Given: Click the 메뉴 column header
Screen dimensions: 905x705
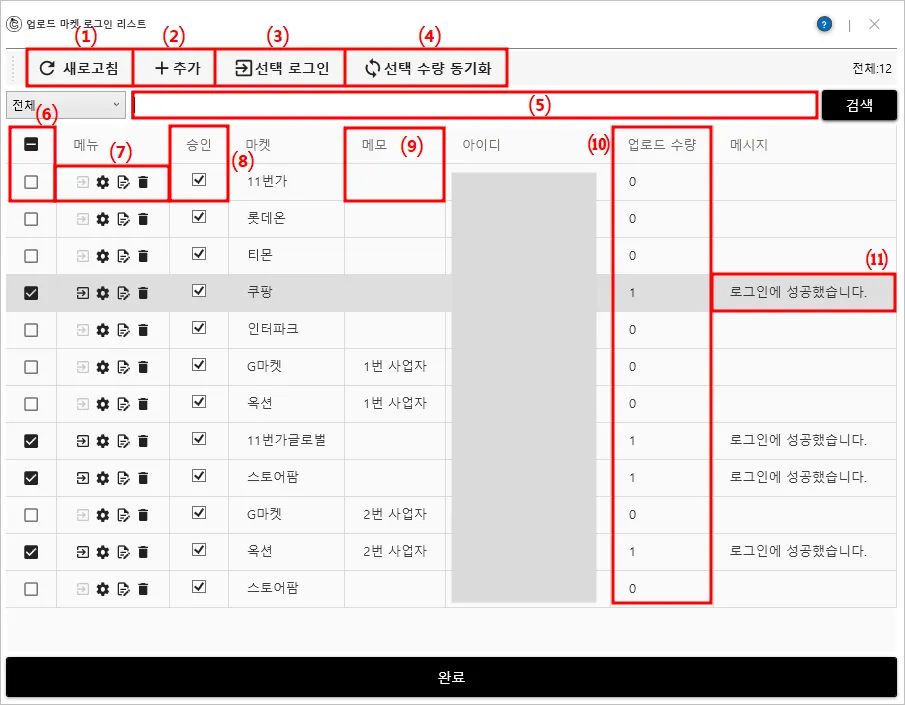Looking at the screenshot, I should click(x=86, y=145).
